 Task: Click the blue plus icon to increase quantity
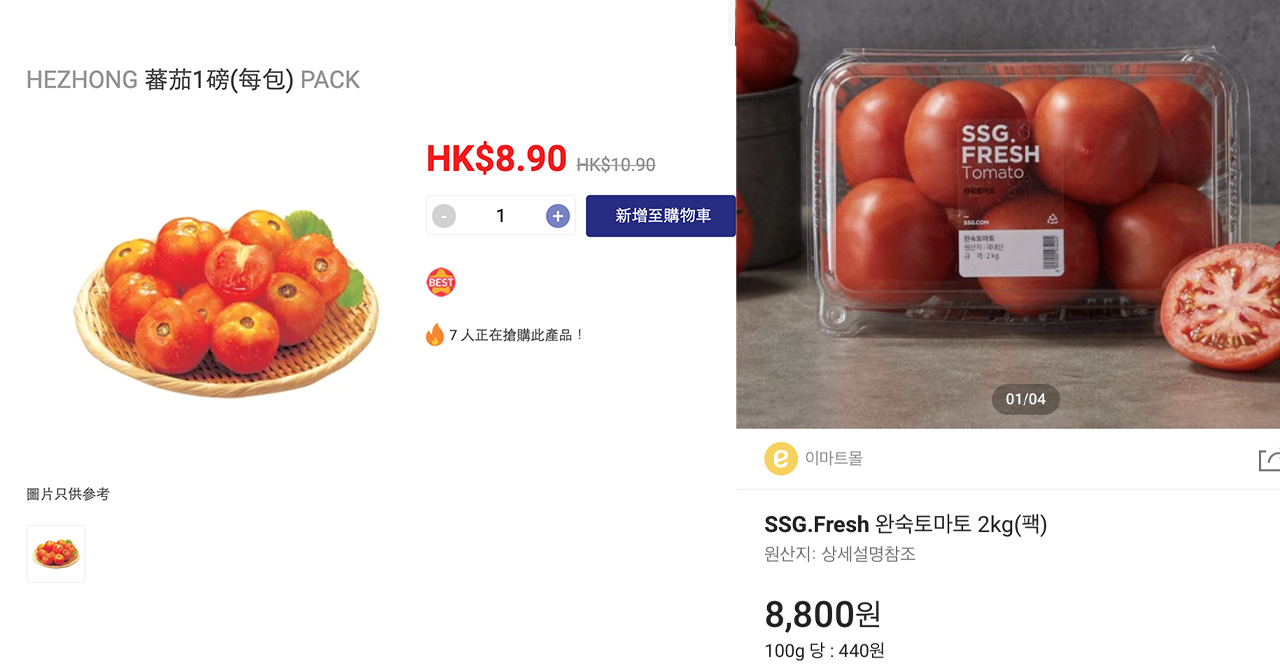(557, 215)
